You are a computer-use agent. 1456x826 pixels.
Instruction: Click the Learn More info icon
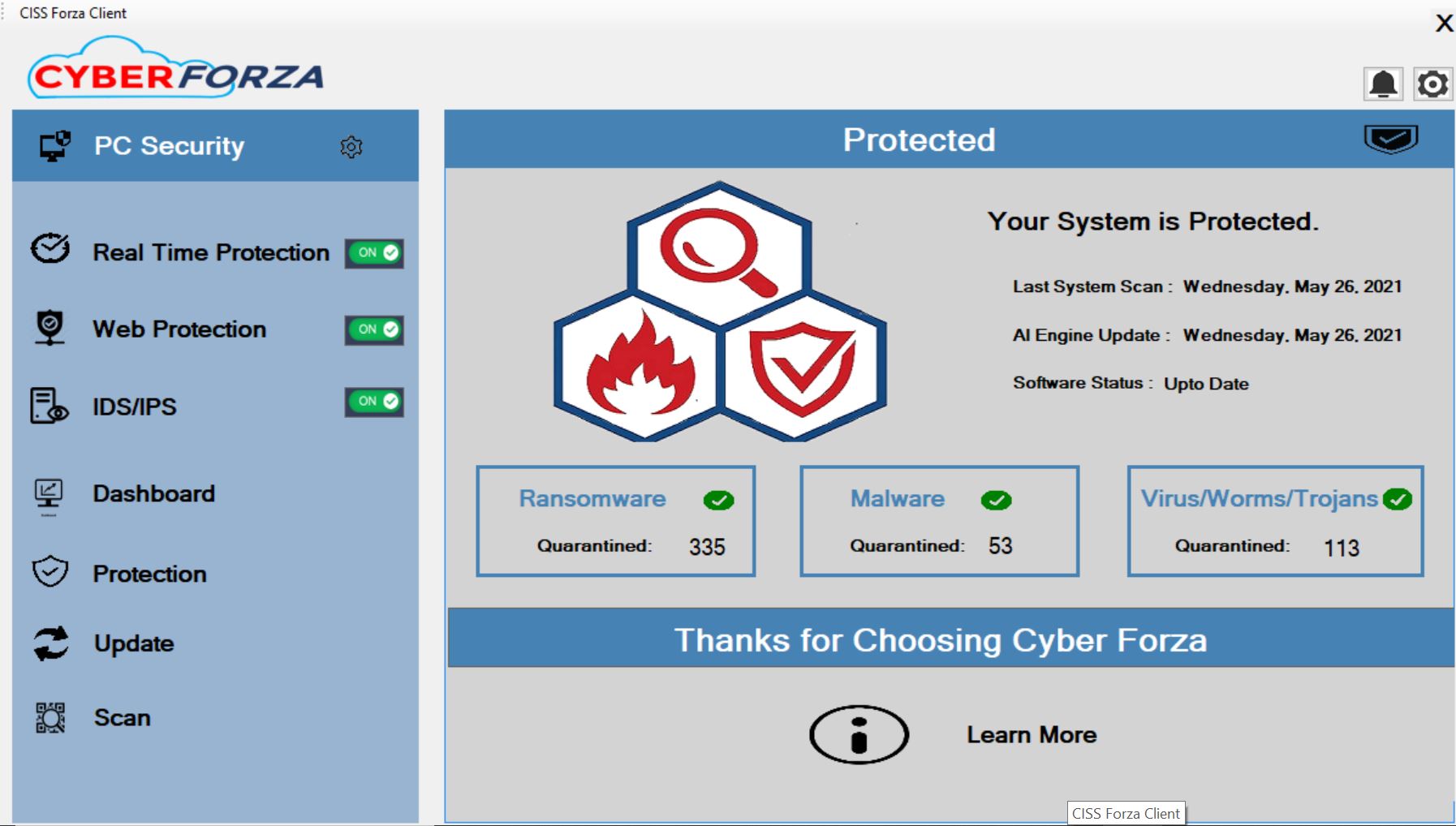pos(859,734)
